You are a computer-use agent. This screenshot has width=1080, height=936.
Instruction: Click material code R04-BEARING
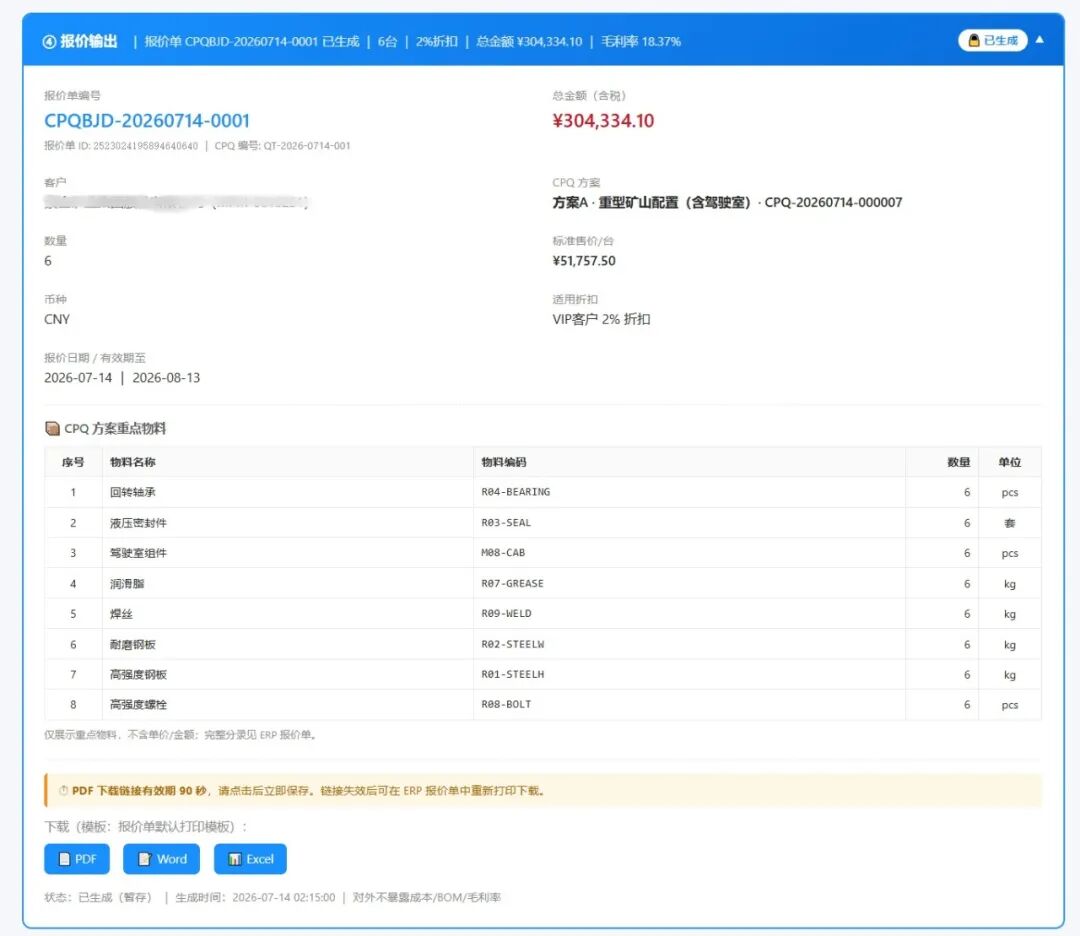click(x=515, y=492)
